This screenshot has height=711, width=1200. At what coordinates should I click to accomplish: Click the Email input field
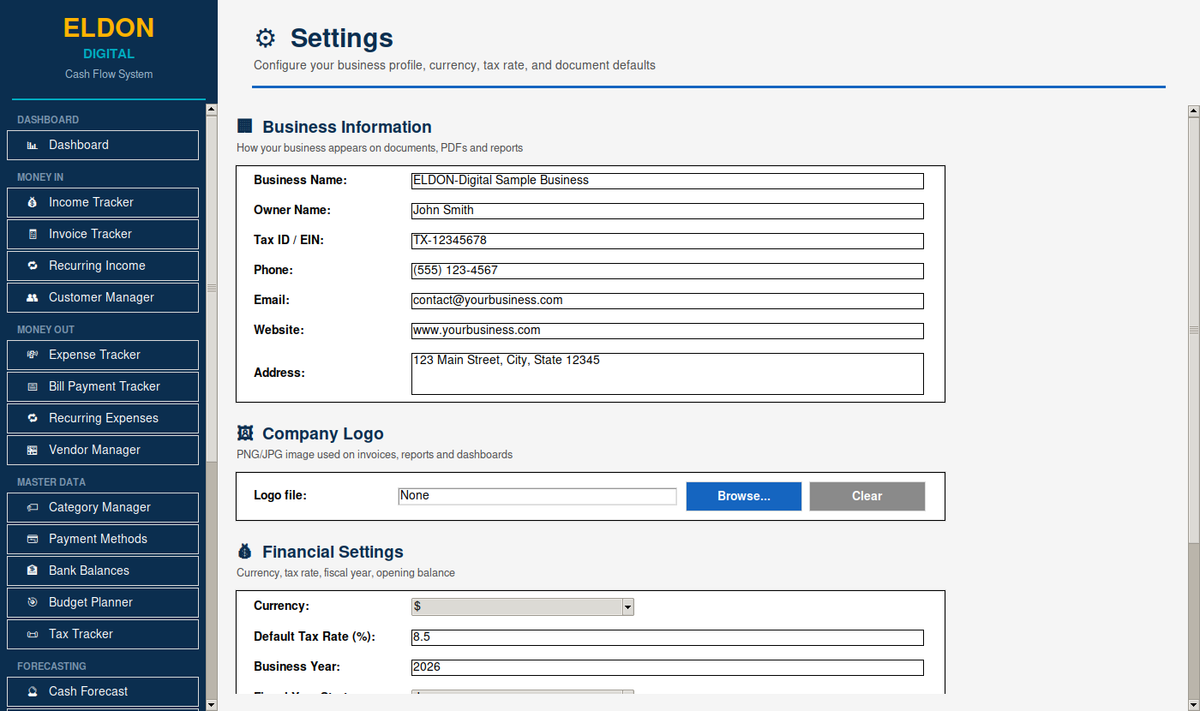tap(667, 301)
